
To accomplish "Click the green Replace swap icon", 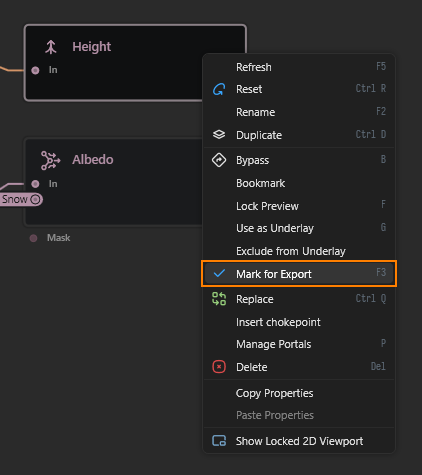I will point(219,299).
